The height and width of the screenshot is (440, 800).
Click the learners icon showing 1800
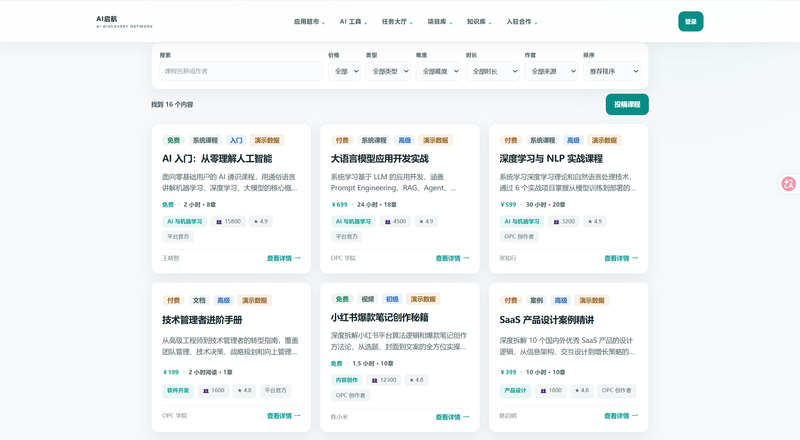click(543, 390)
